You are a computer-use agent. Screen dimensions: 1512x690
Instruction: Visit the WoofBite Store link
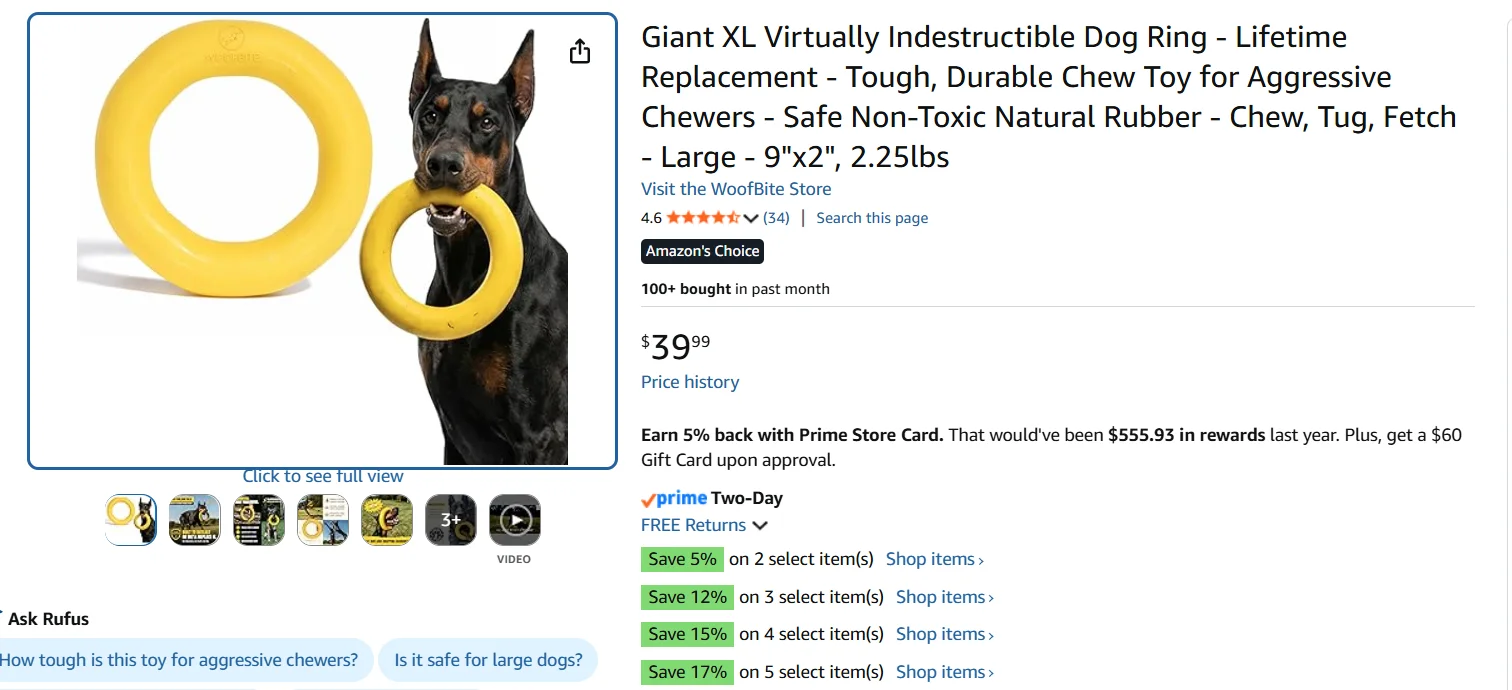click(736, 189)
